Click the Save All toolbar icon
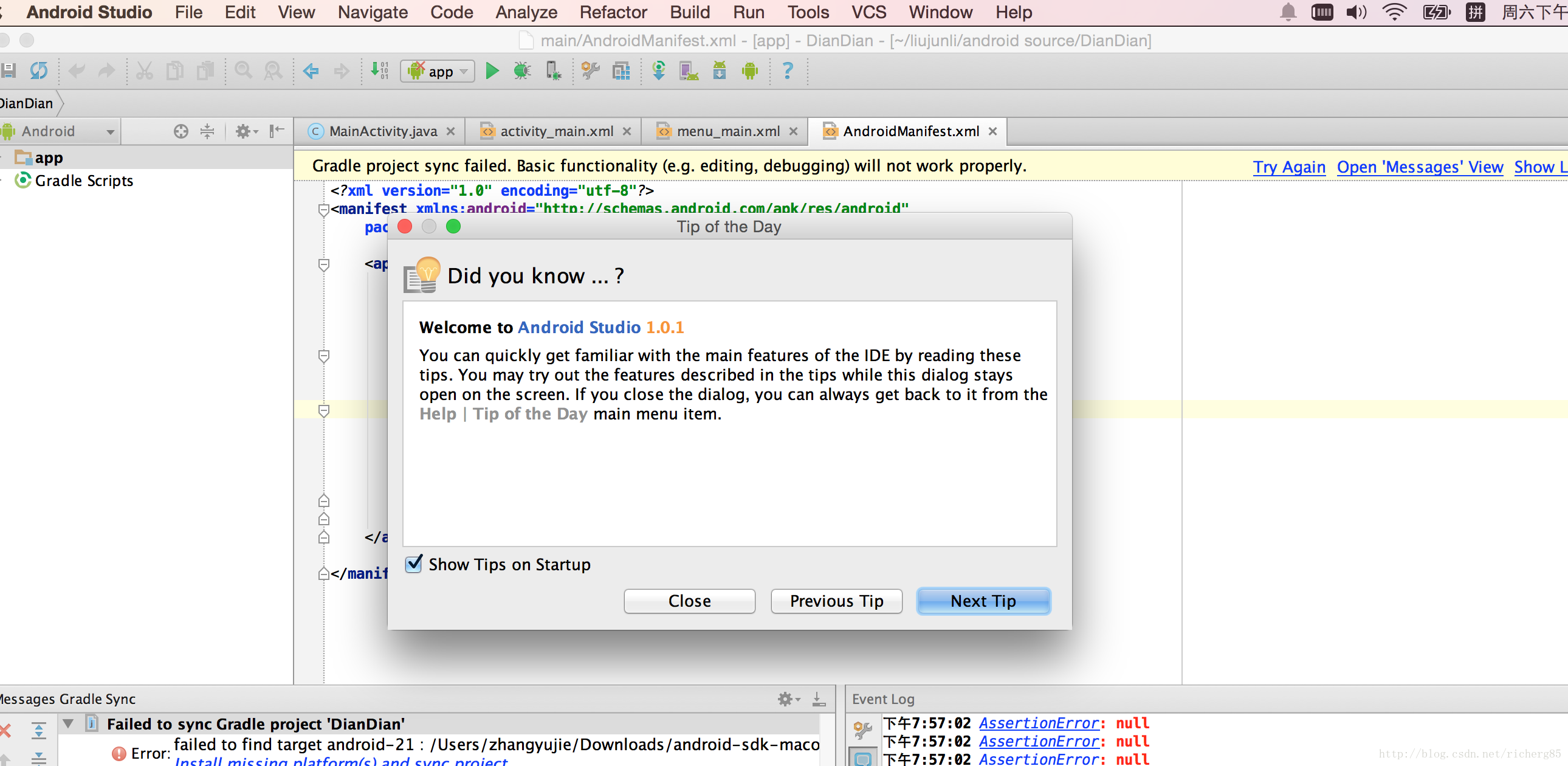 coord(7,71)
